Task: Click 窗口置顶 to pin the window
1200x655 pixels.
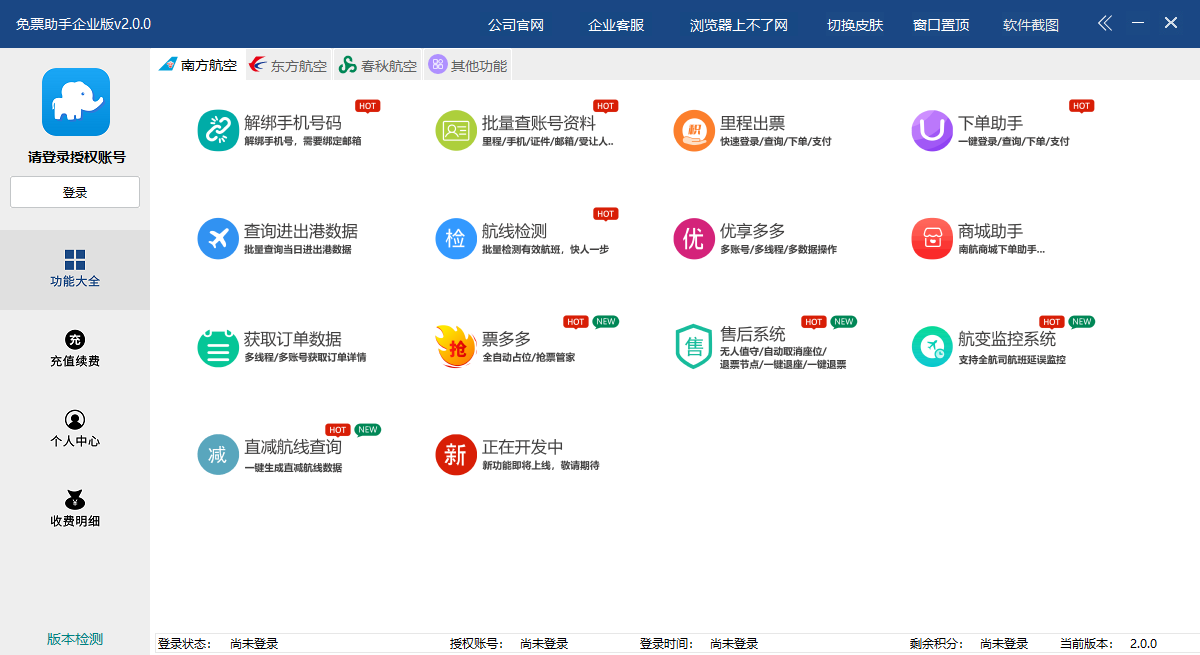Action: pyautogui.click(x=941, y=25)
